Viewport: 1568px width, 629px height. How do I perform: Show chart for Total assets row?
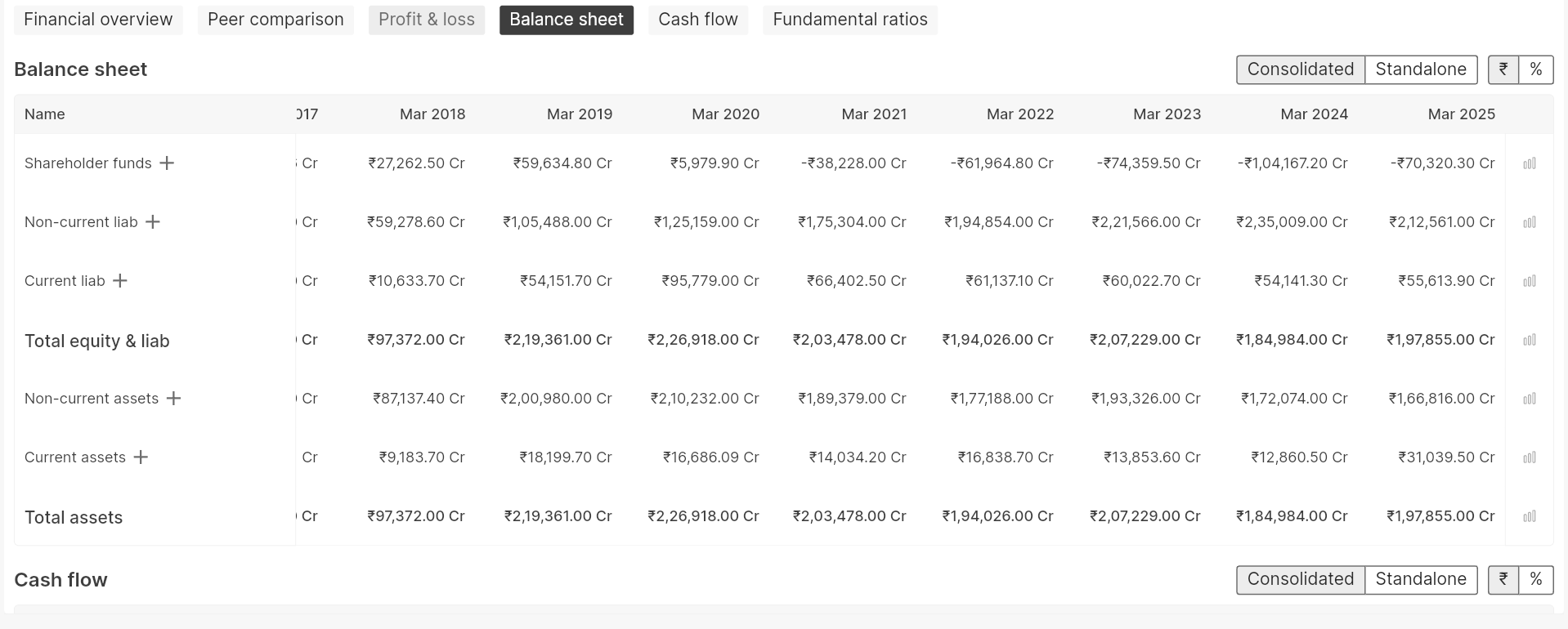(1529, 516)
